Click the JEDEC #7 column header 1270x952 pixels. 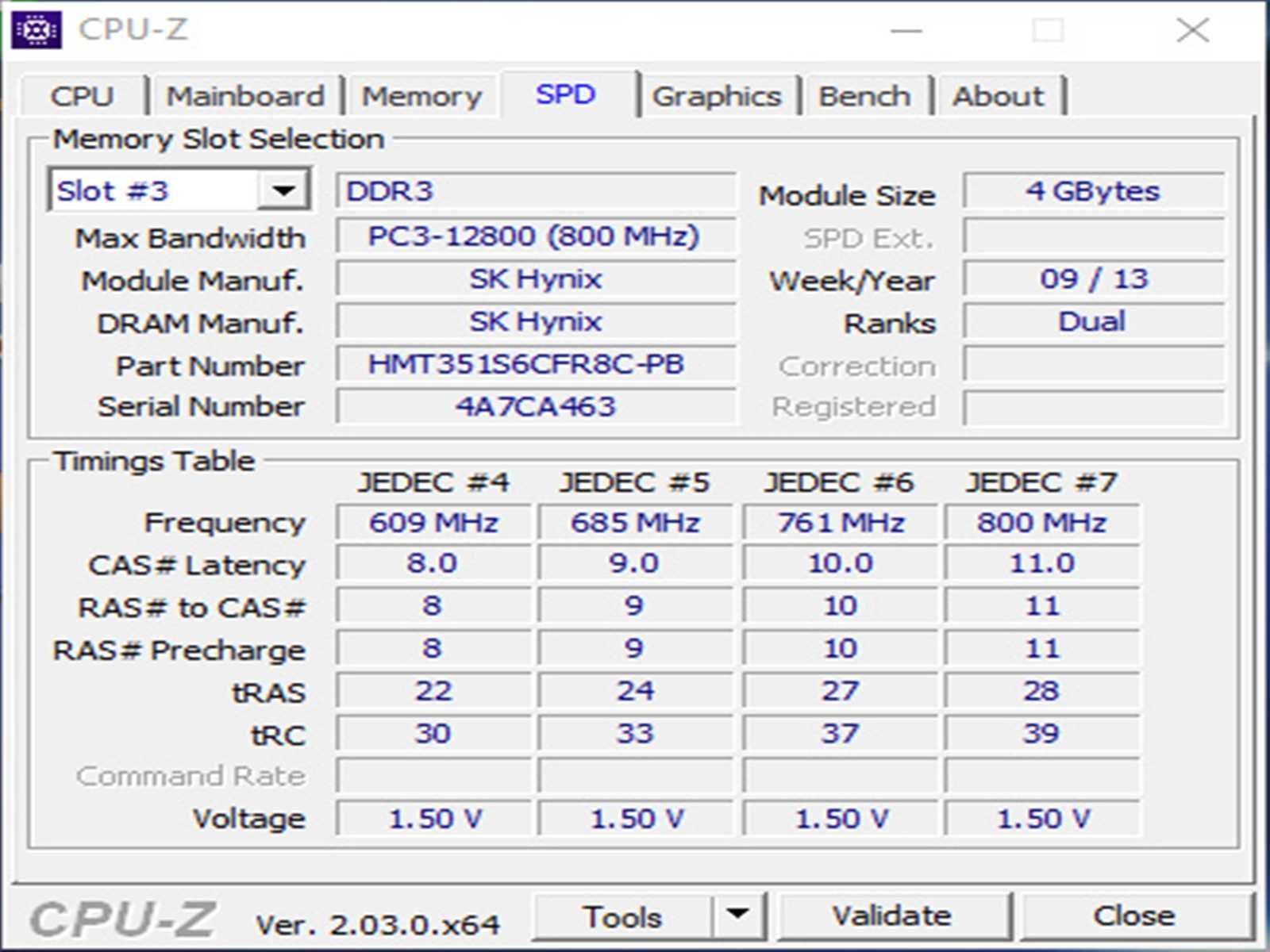coord(1041,482)
